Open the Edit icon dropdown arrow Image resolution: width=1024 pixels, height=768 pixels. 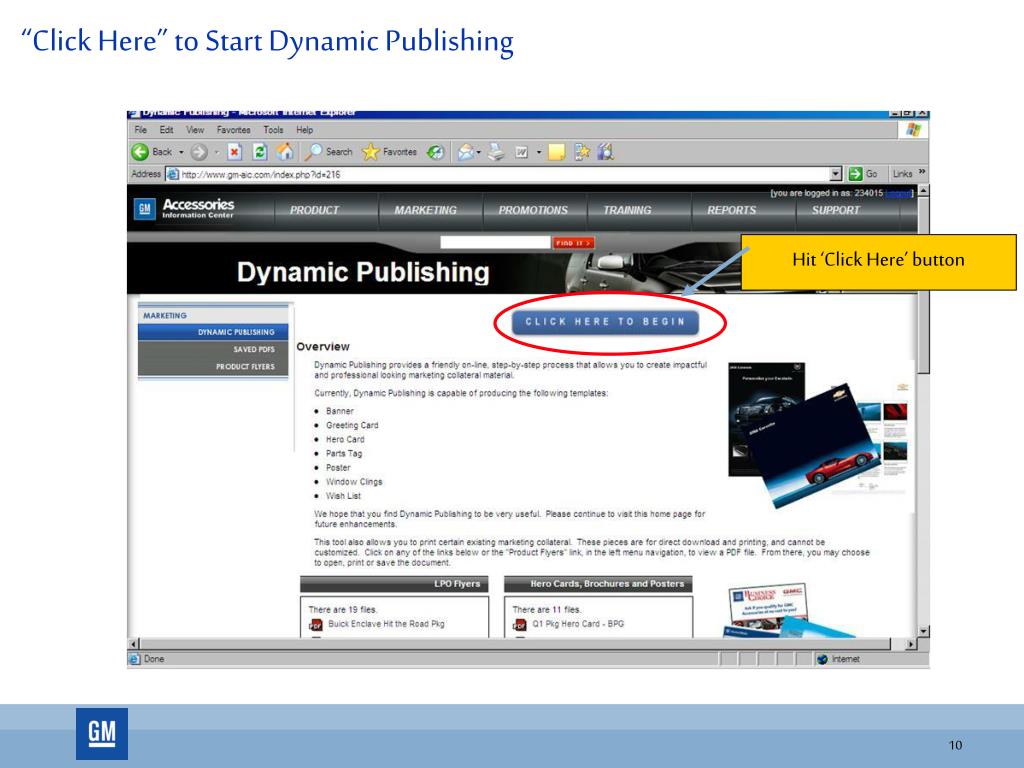[x=539, y=153]
